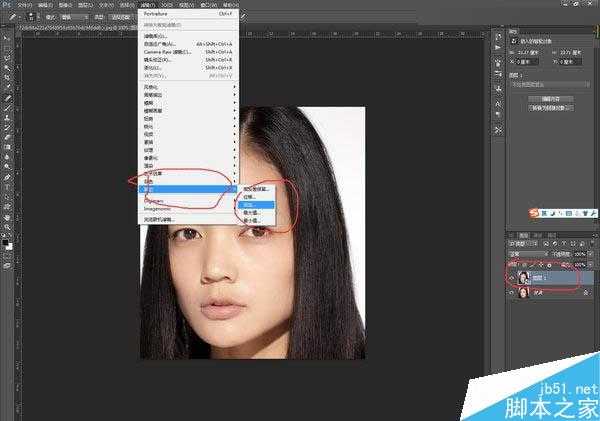Click the 转换为链接对象 button
The width and height of the screenshot is (600, 421).
(551, 108)
